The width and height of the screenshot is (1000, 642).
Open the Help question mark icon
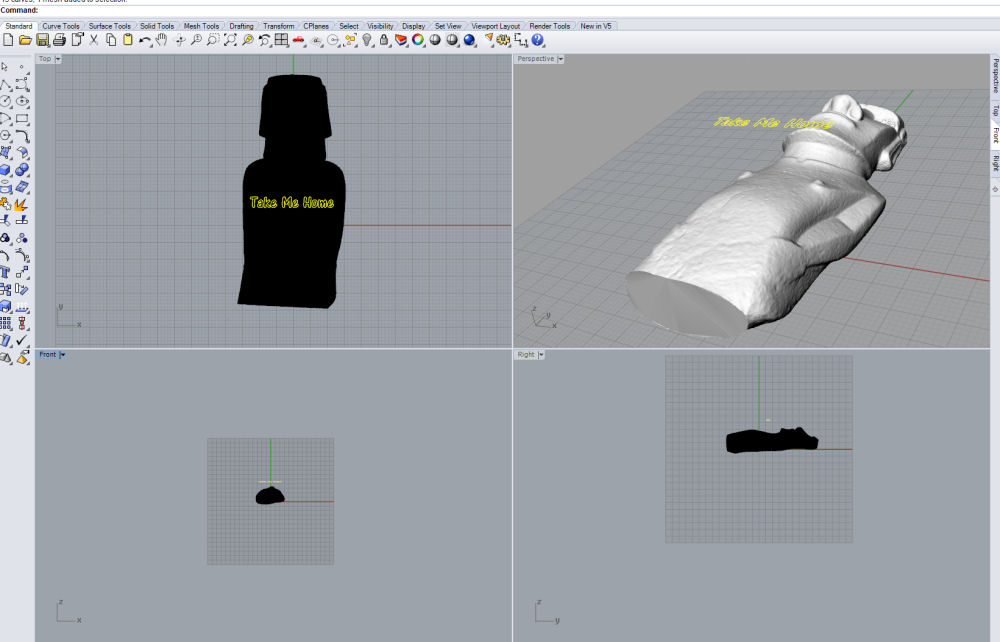[x=538, y=40]
